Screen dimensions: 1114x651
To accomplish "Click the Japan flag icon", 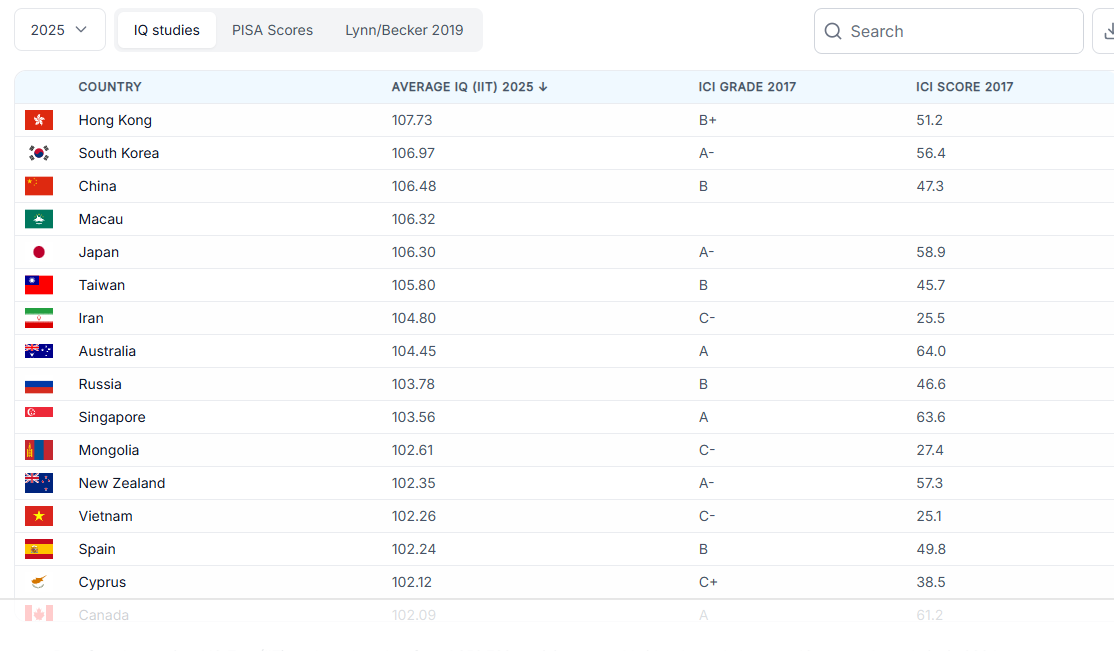I will point(39,252).
